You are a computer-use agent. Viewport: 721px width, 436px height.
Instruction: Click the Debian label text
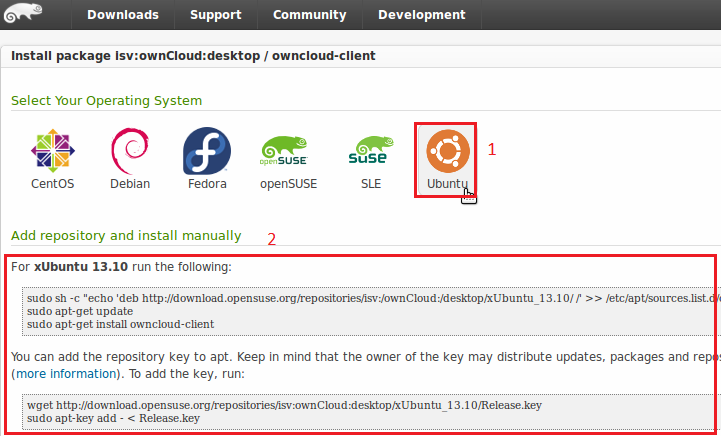[x=130, y=184]
